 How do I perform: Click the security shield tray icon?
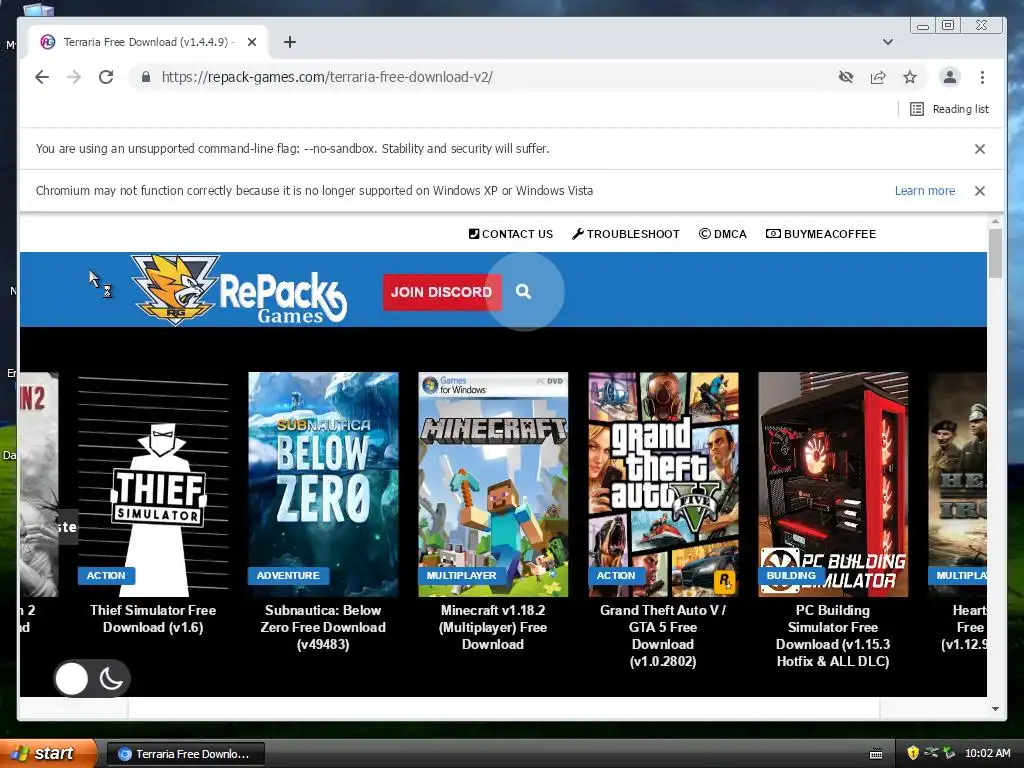(x=913, y=753)
